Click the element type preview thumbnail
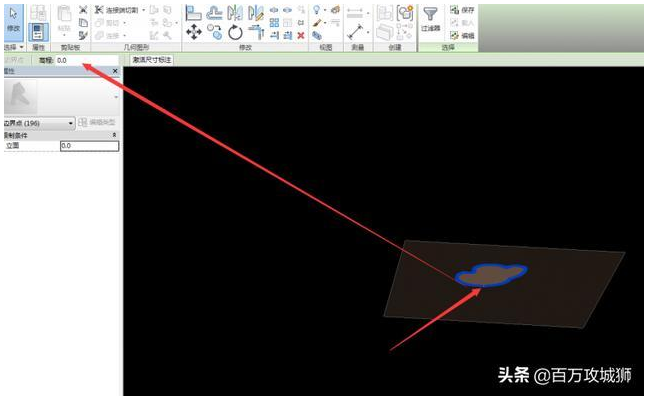This screenshot has height=398, width=648. pos(21,98)
